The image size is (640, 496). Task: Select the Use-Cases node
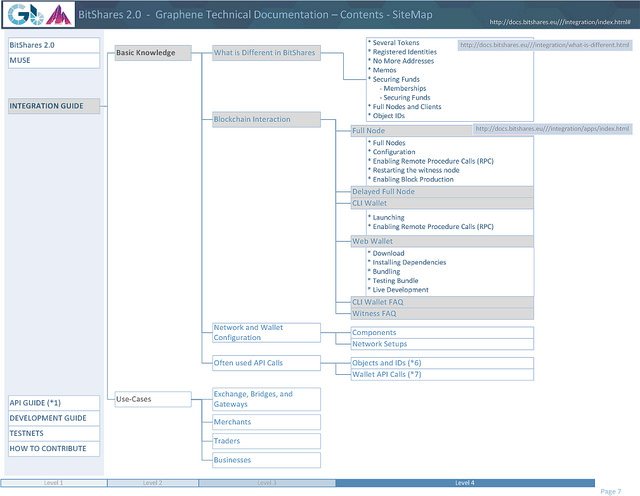[x=153, y=399]
